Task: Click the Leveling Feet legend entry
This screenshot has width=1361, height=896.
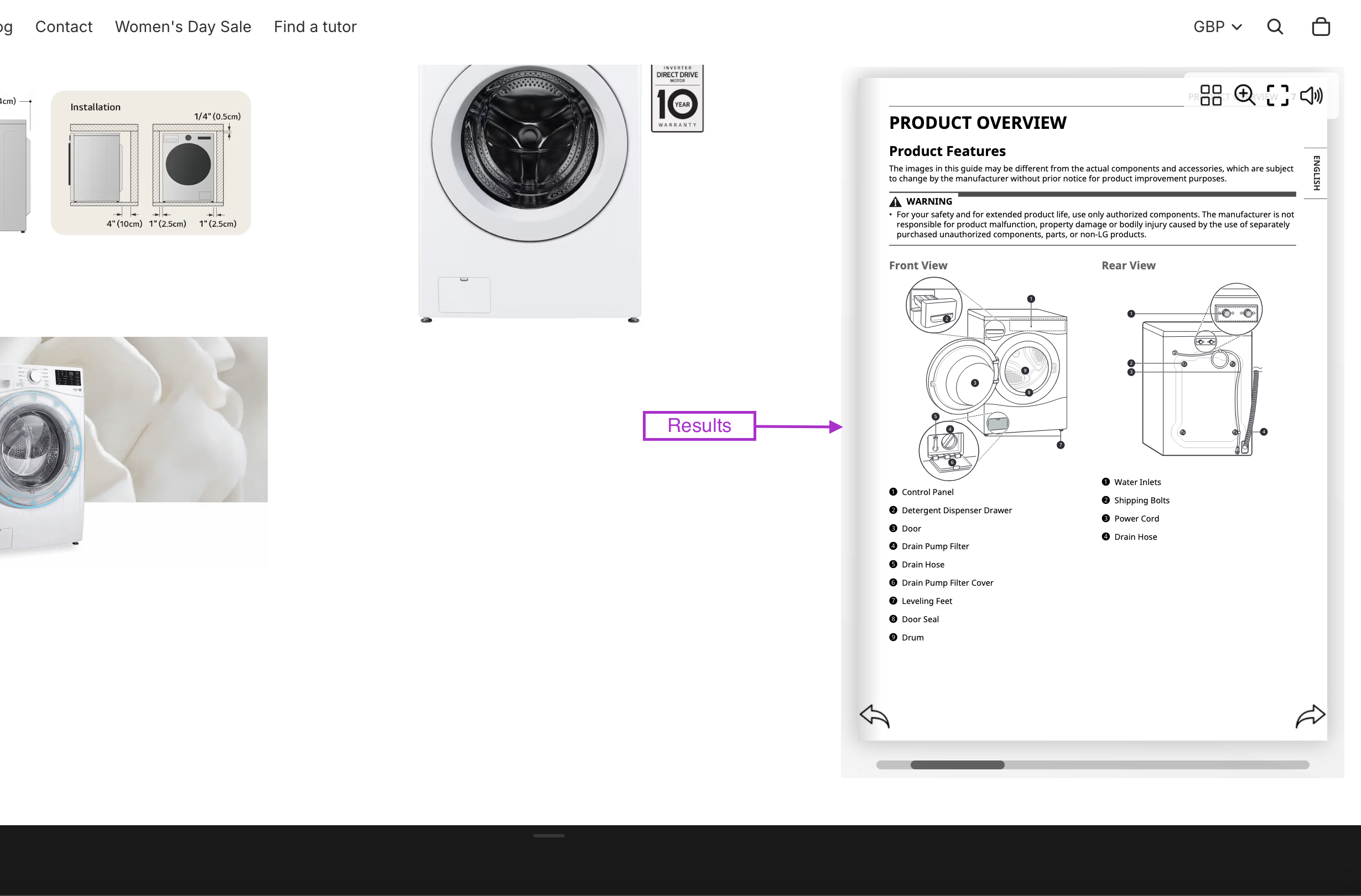Action: [x=921, y=601]
